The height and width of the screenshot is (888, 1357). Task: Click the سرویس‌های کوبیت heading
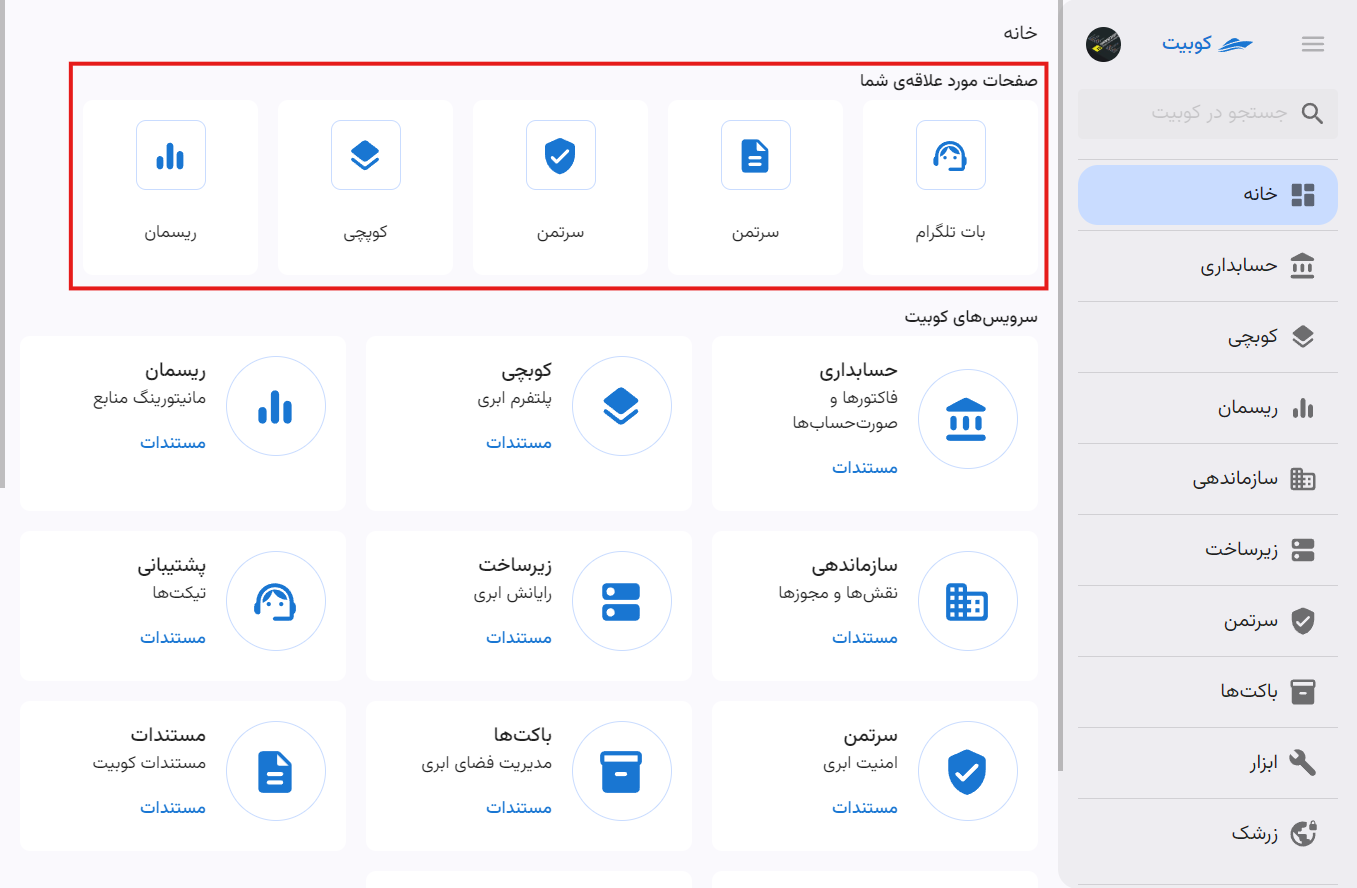[972, 317]
